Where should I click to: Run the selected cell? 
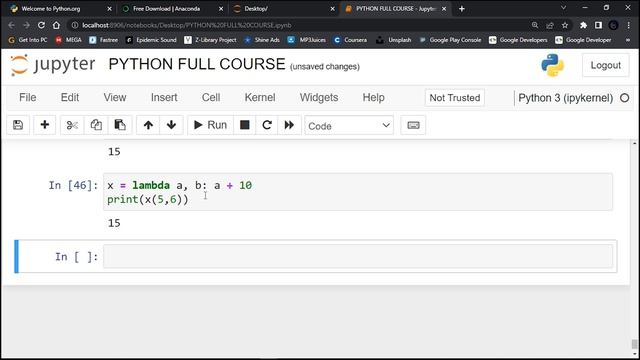click(211, 125)
